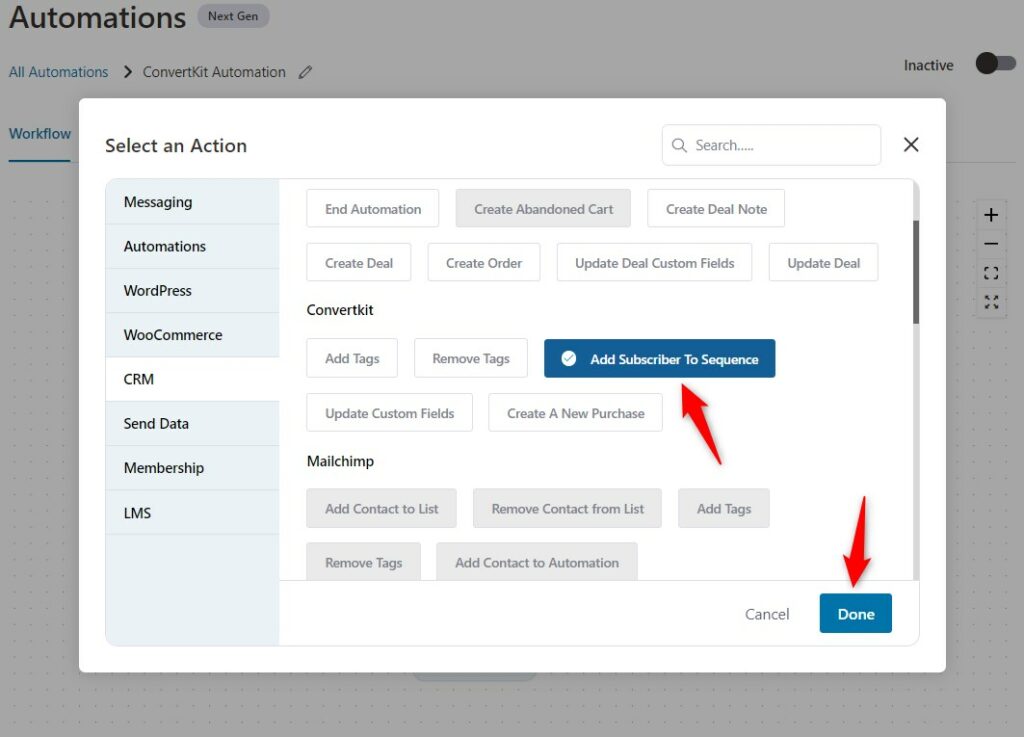Viewport: 1024px width, 737px height.
Task: Select the Create Order action
Action: click(x=484, y=263)
